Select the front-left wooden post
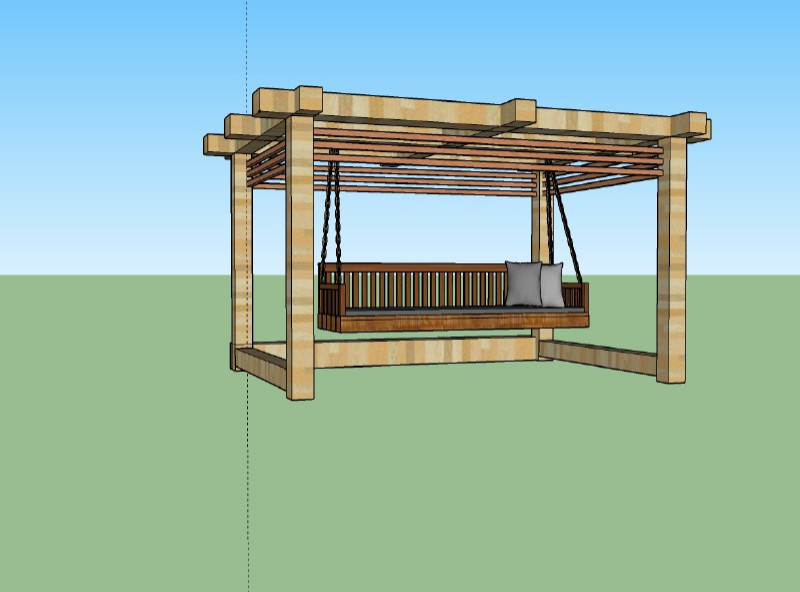The width and height of the screenshot is (800, 592). coord(299,260)
